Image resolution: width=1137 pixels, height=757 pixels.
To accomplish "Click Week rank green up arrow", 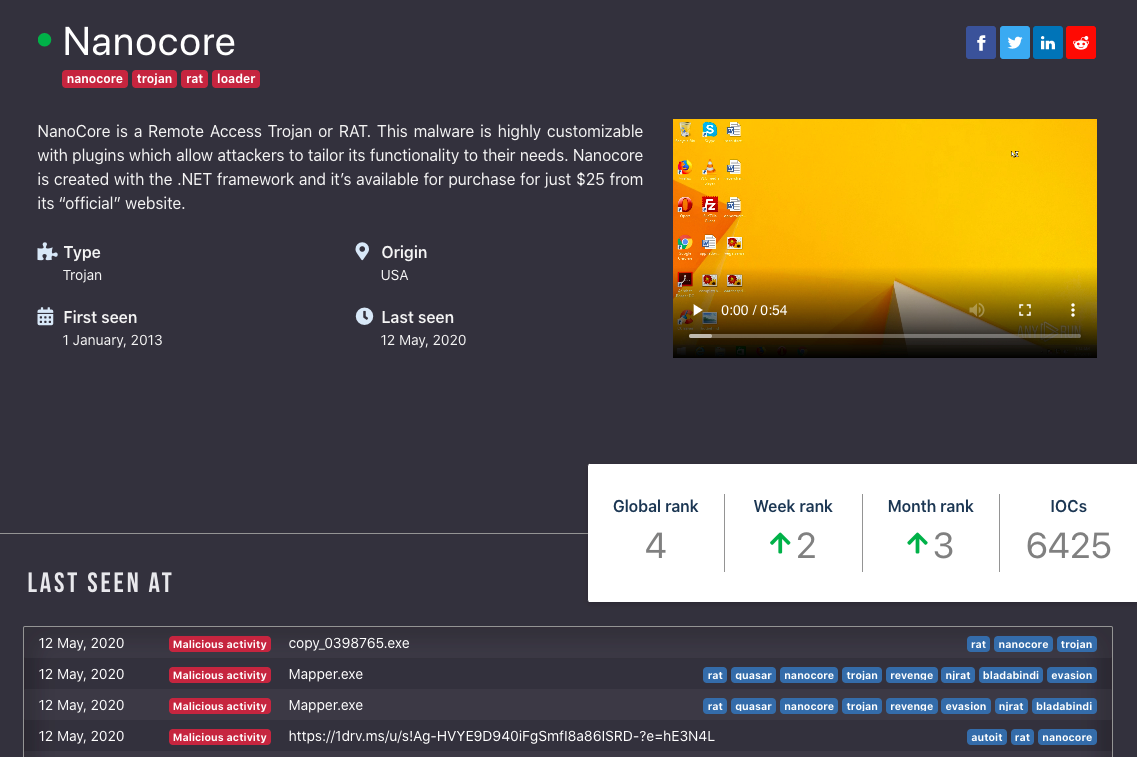I will (780, 543).
